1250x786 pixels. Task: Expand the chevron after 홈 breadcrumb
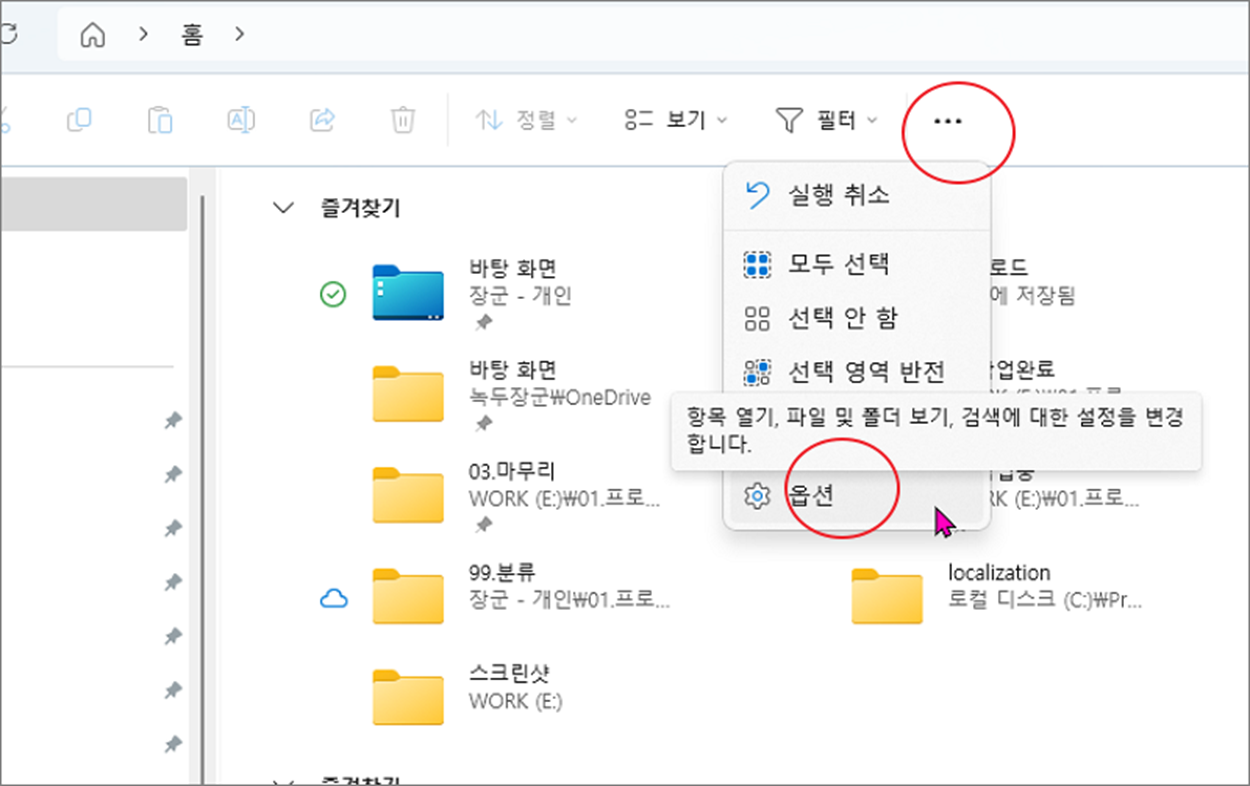click(239, 35)
